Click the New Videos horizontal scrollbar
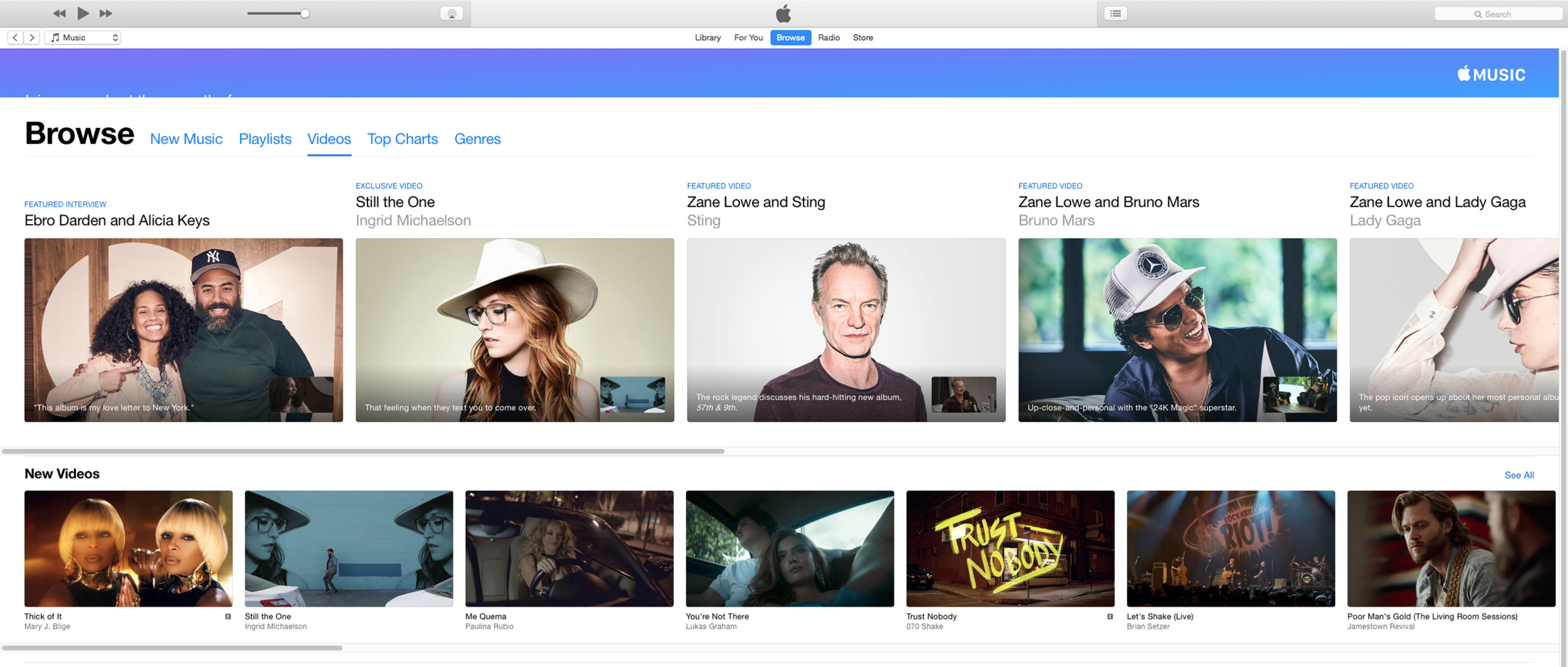This screenshot has width=1568, height=667. (x=172, y=648)
